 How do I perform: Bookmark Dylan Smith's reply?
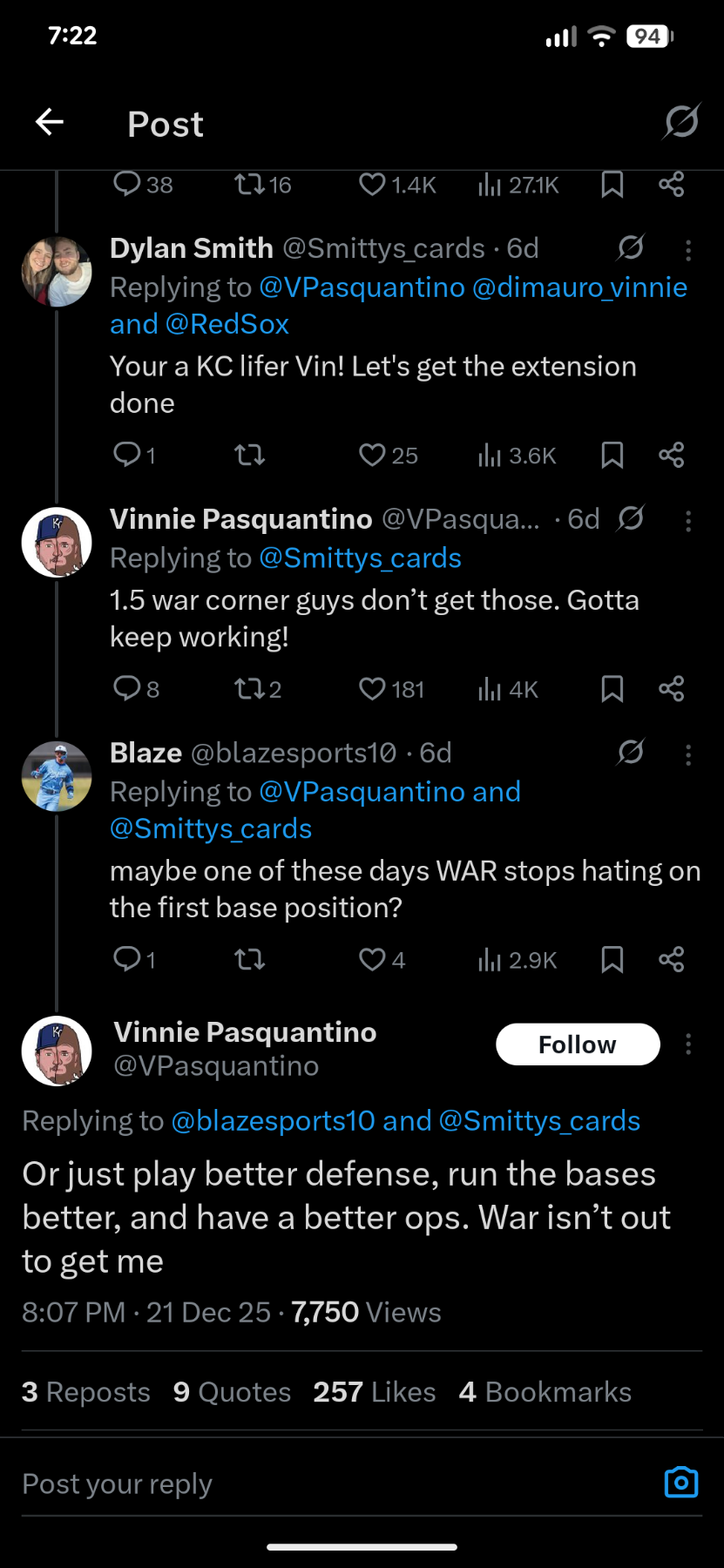(612, 455)
